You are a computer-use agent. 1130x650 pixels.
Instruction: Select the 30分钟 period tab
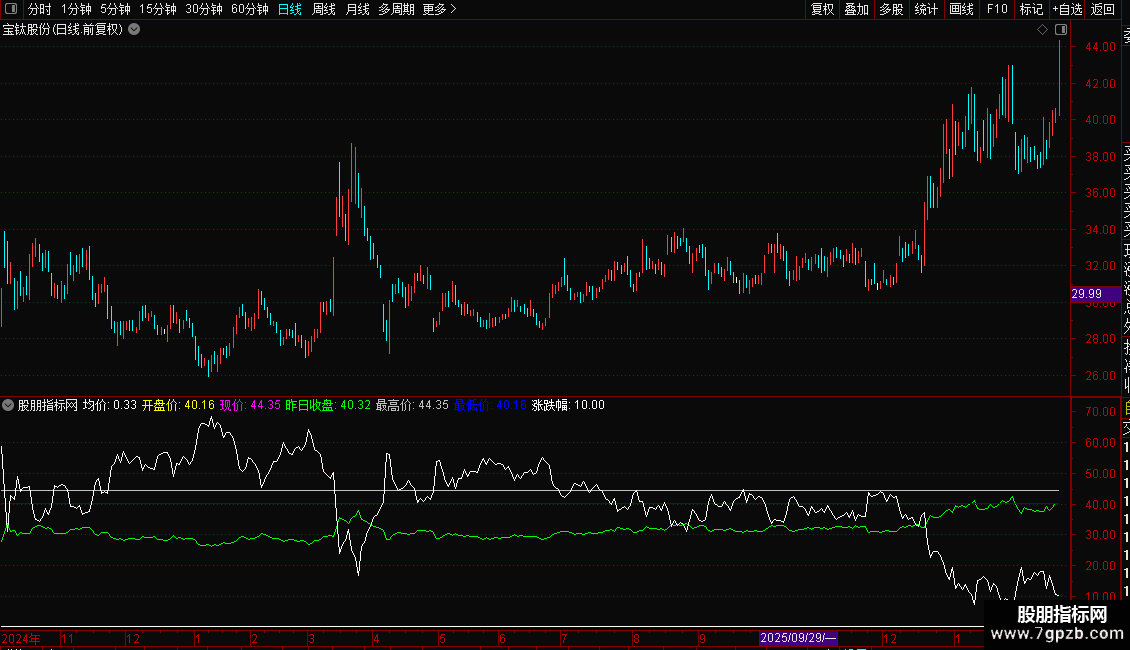pyautogui.click(x=204, y=9)
